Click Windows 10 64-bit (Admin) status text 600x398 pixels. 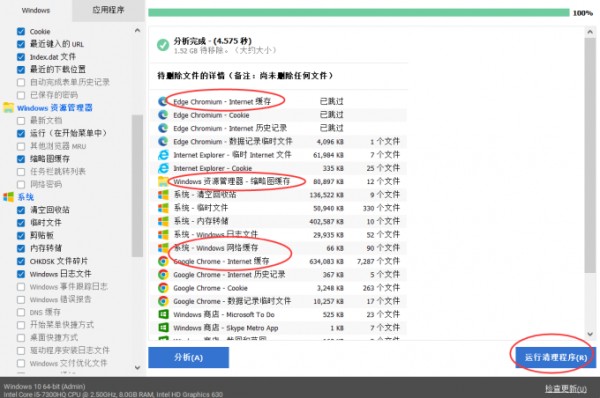(44, 387)
